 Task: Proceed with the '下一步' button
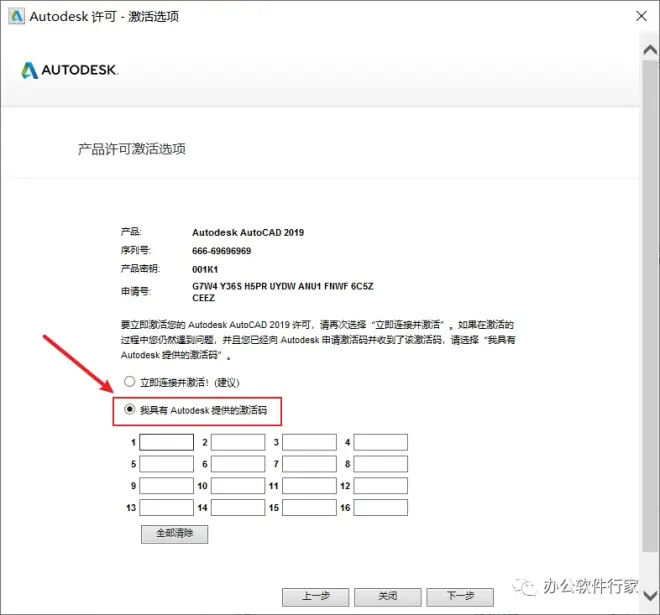pos(460,596)
